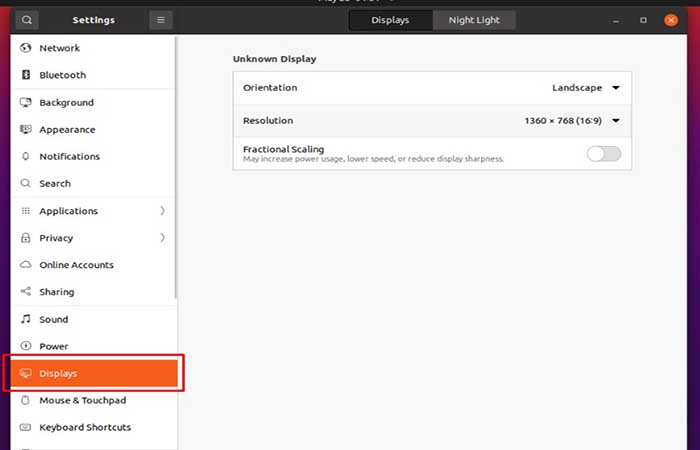
Task: Click the Search magnifier icon in sidebar
Action: [x=25, y=183]
